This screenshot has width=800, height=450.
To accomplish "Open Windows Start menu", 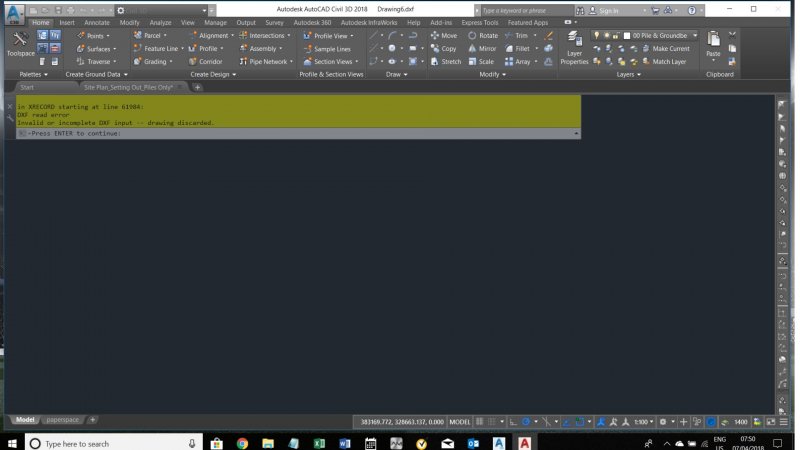I will pos(12,443).
